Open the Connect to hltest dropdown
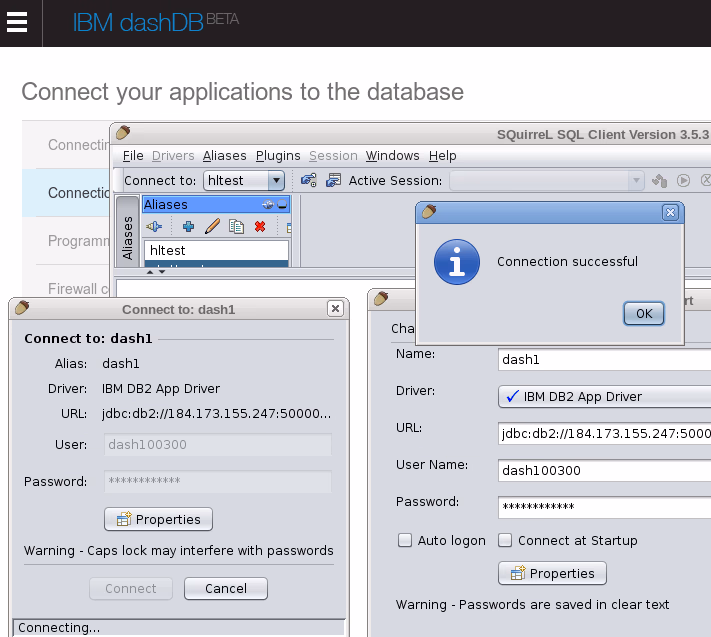Image resolution: width=711 pixels, height=637 pixels. pos(276,181)
